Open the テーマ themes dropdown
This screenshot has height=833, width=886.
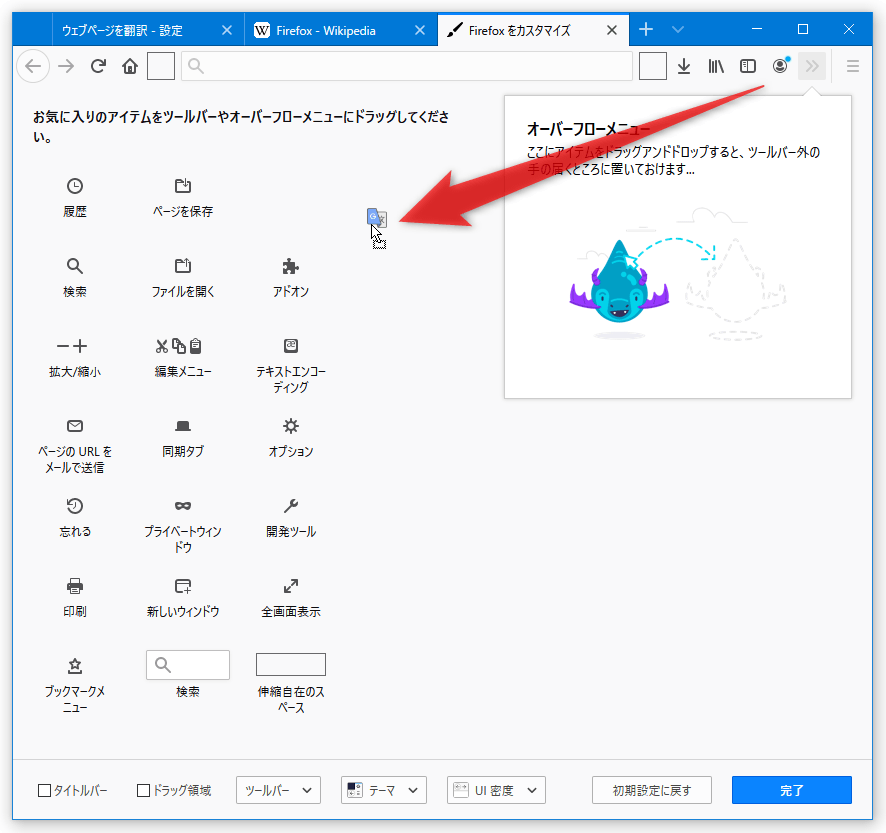(384, 790)
